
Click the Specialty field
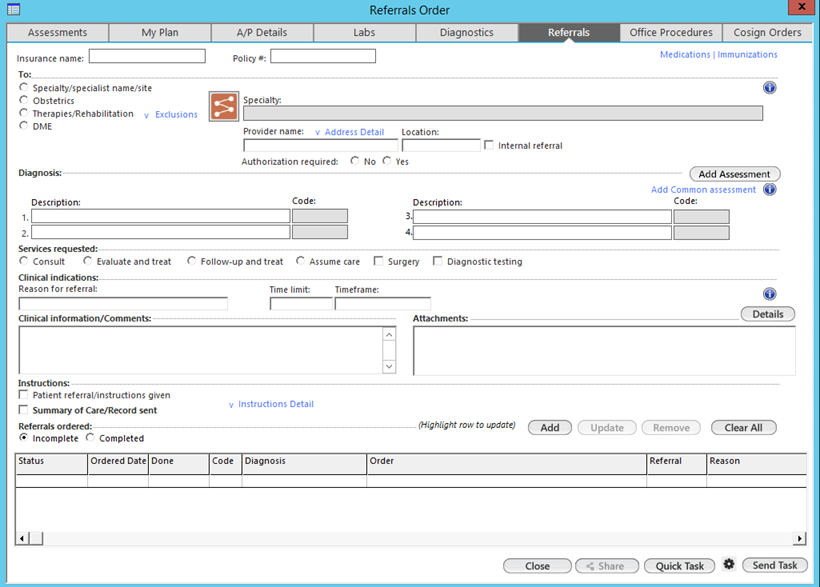point(503,113)
